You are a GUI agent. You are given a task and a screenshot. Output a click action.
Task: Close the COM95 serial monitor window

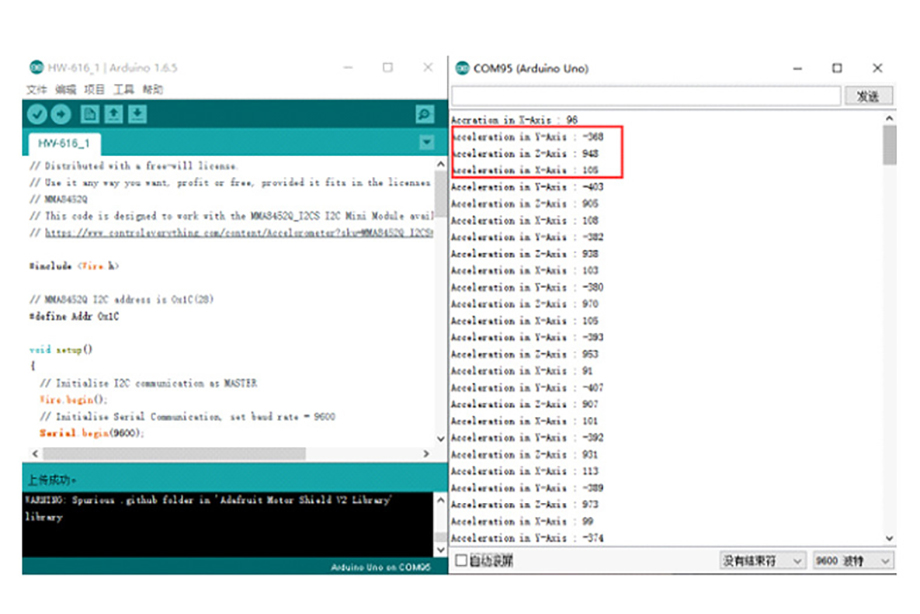[877, 68]
